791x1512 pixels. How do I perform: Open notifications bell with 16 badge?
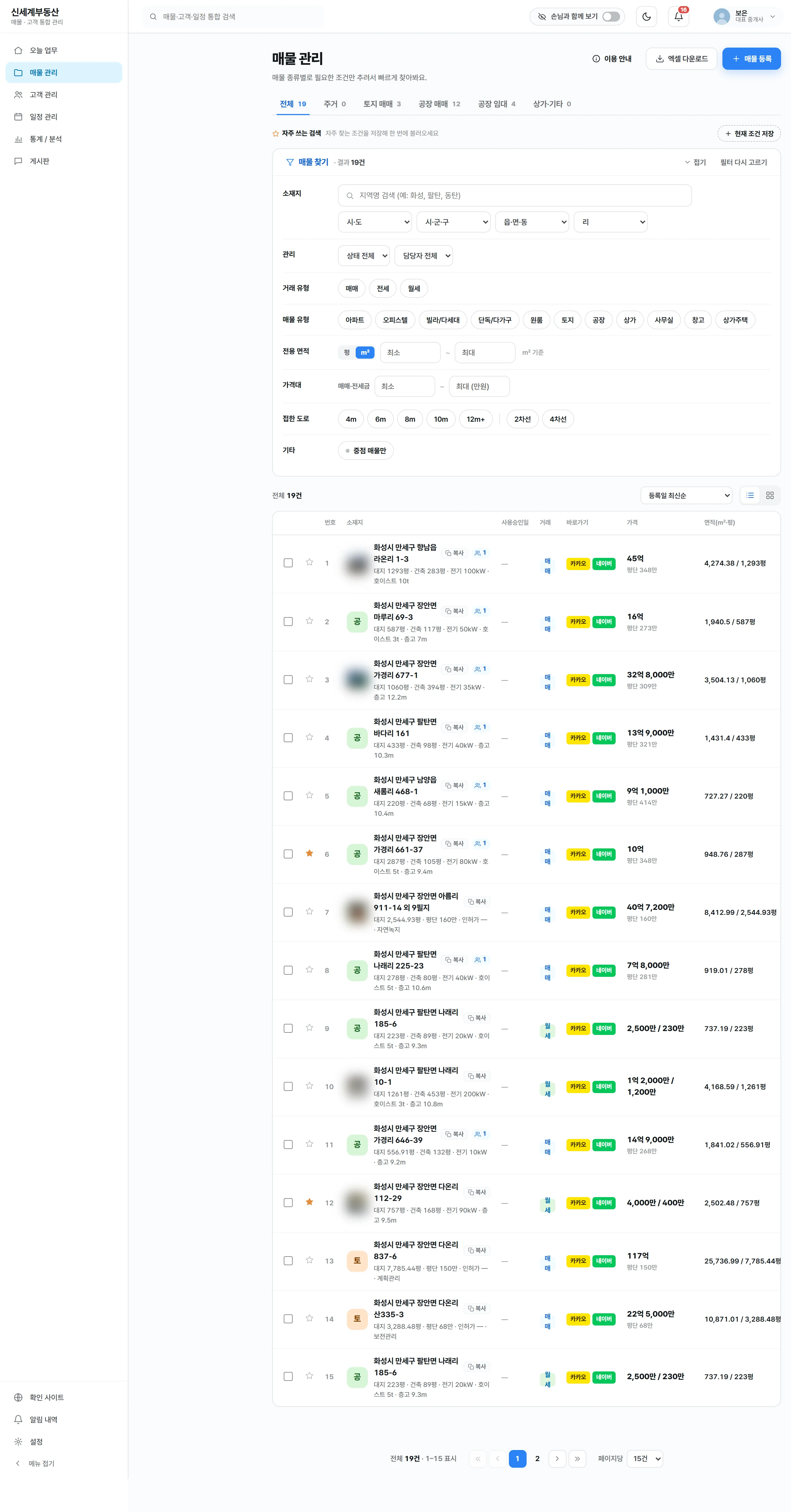click(678, 16)
